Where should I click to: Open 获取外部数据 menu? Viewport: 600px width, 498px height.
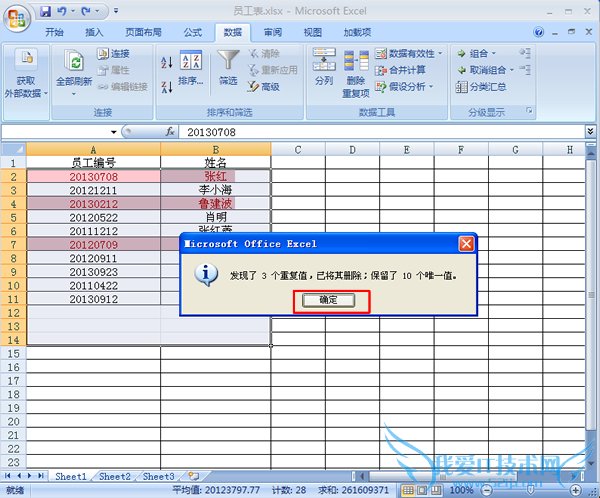coord(26,73)
